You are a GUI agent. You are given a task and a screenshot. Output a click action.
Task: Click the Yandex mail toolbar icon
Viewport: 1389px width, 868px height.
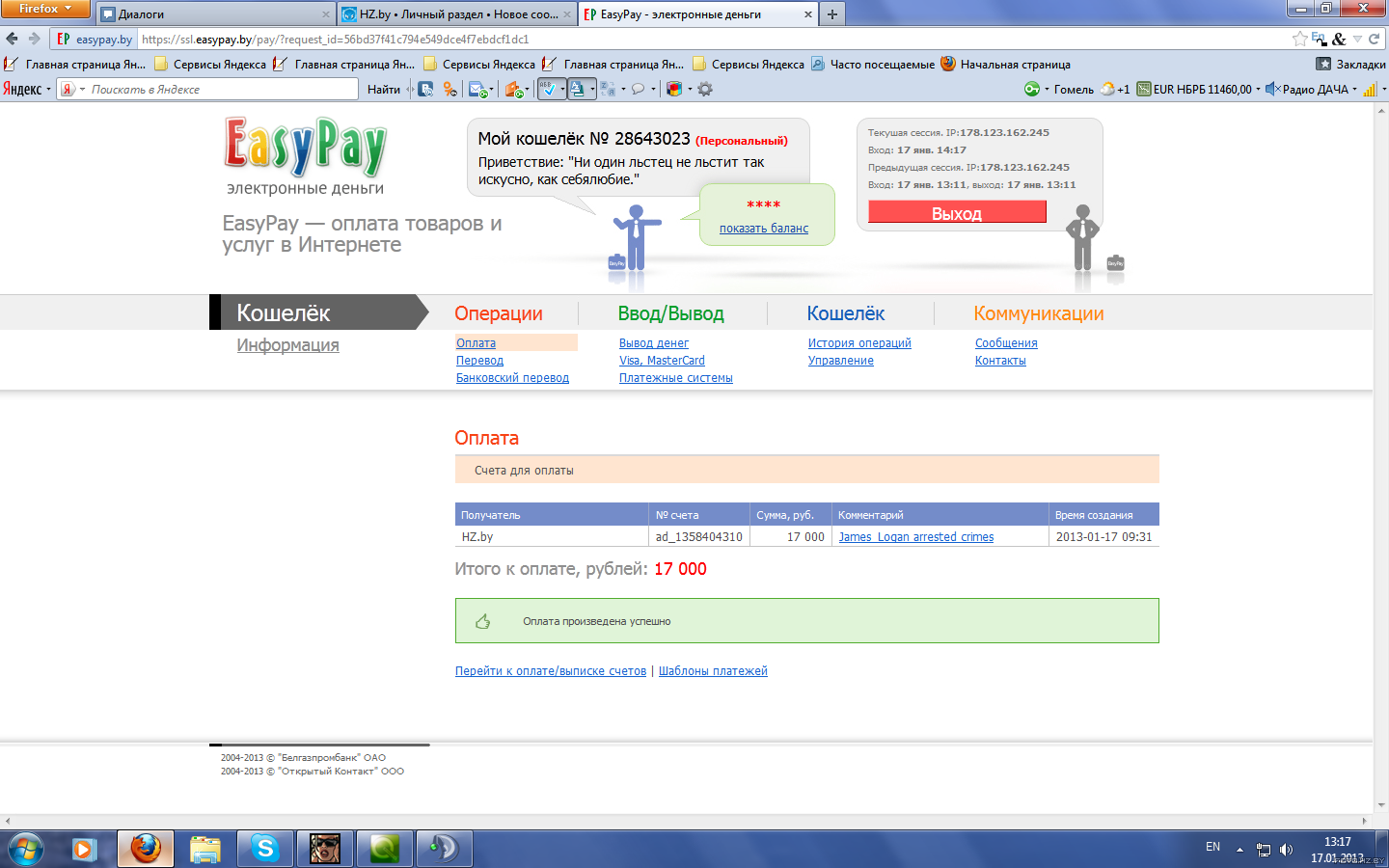[x=477, y=89]
